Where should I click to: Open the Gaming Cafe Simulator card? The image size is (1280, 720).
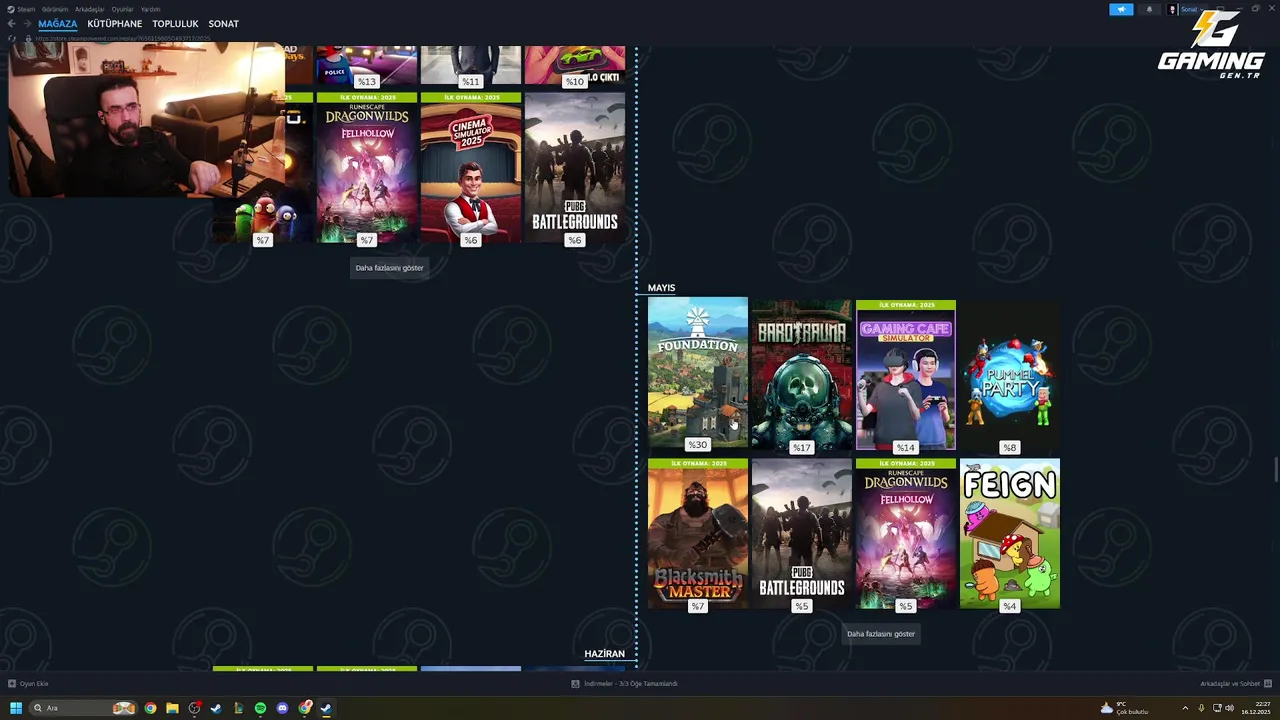[x=905, y=375]
